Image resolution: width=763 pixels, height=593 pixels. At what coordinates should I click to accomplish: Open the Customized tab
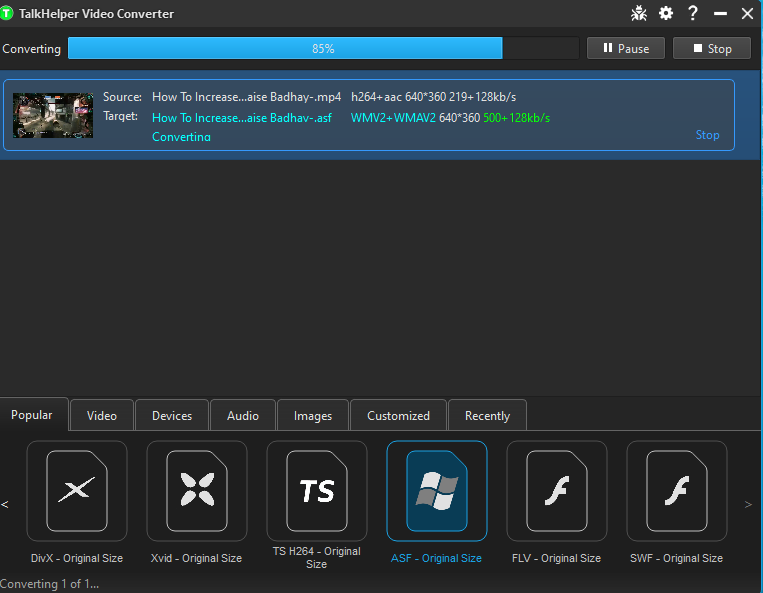399,416
